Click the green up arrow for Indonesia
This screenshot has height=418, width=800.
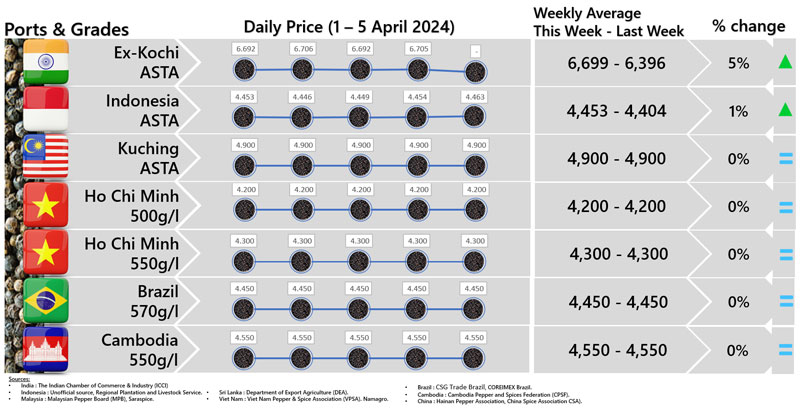[785, 111]
